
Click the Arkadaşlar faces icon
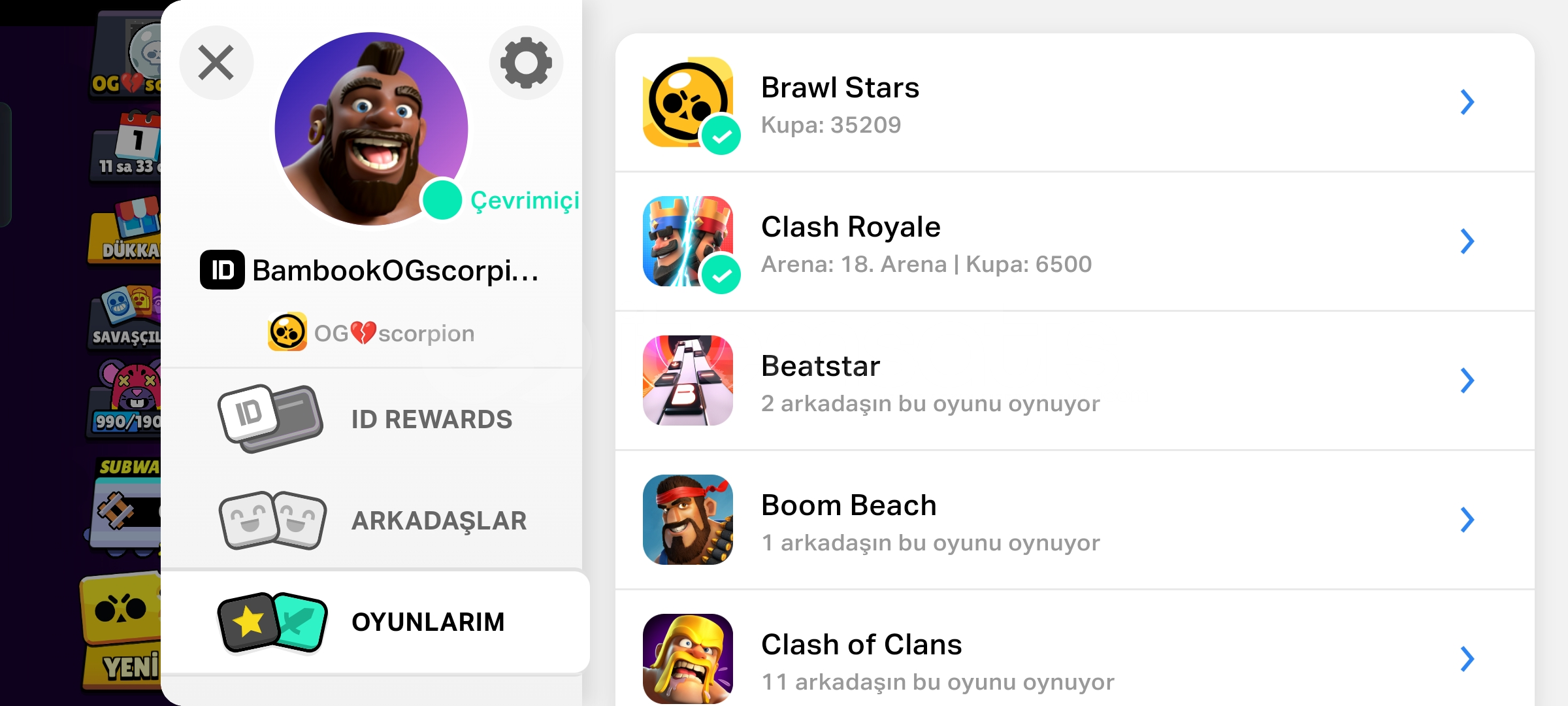click(272, 520)
